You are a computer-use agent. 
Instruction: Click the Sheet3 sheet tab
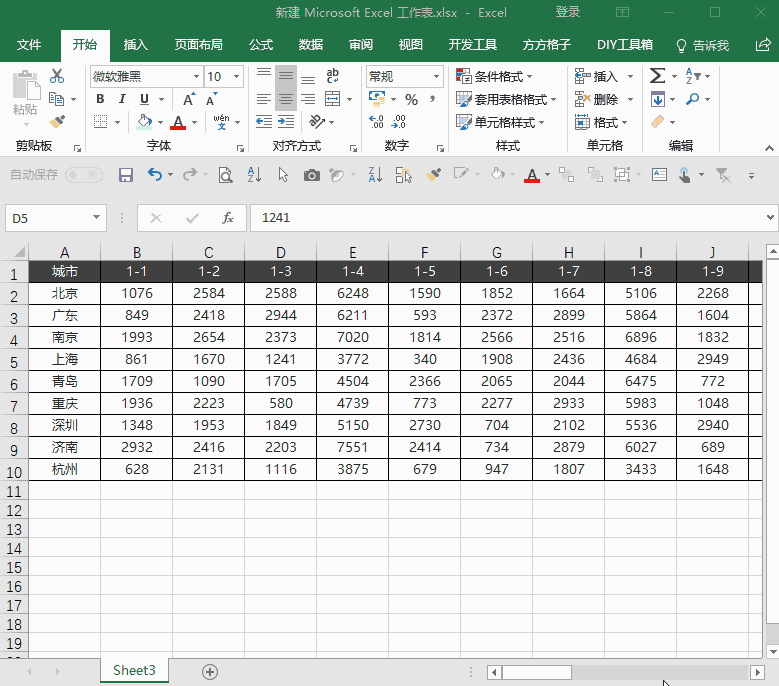click(x=134, y=671)
